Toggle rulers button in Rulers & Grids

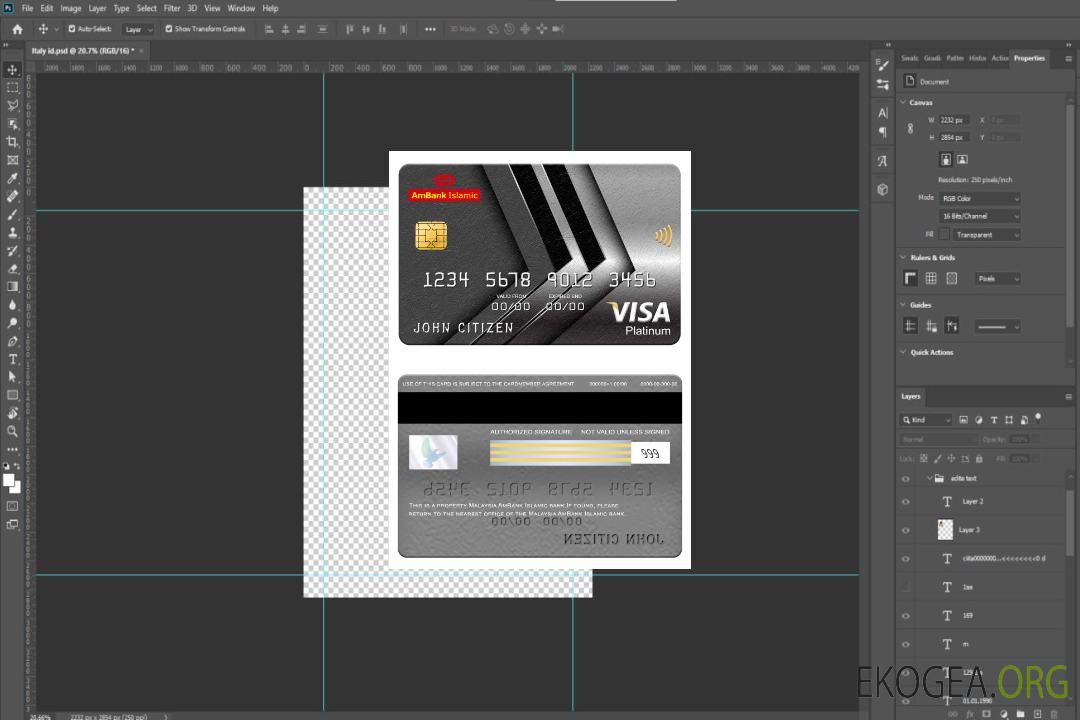click(x=911, y=278)
